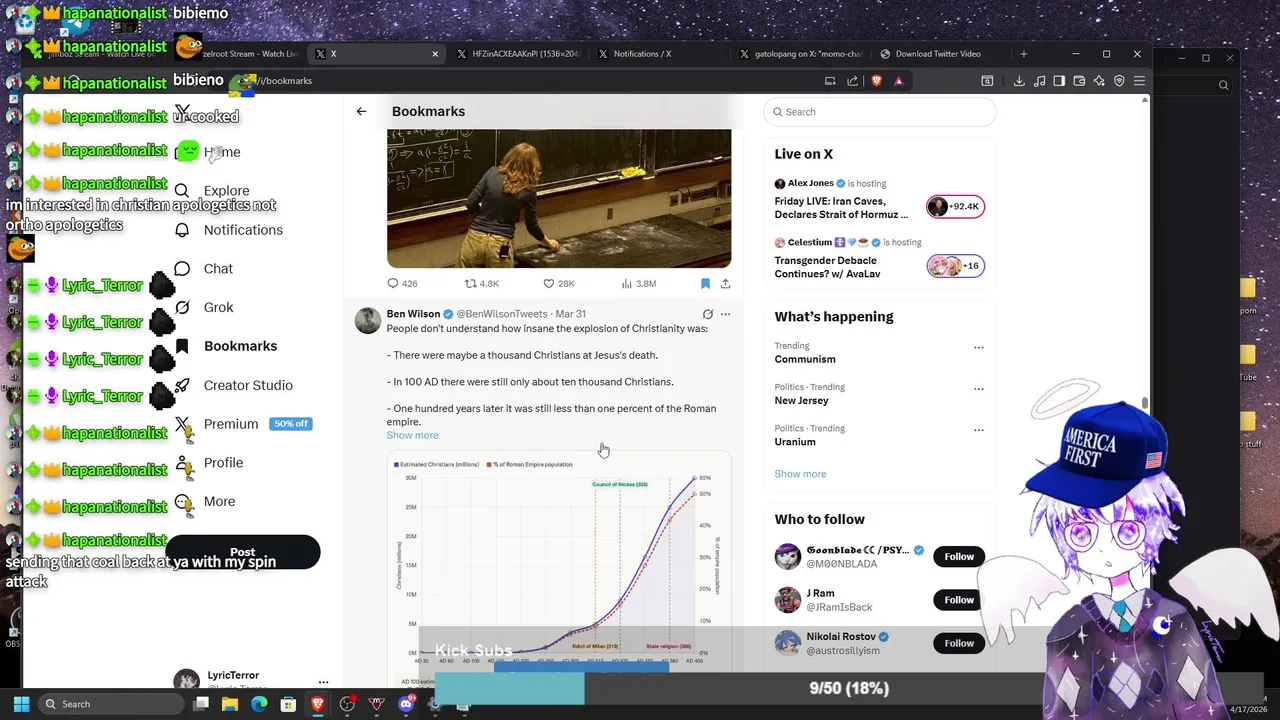Open Profile in the X sidebar
Image resolution: width=1280 pixels, height=720 pixels.
[x=209, y=463]
